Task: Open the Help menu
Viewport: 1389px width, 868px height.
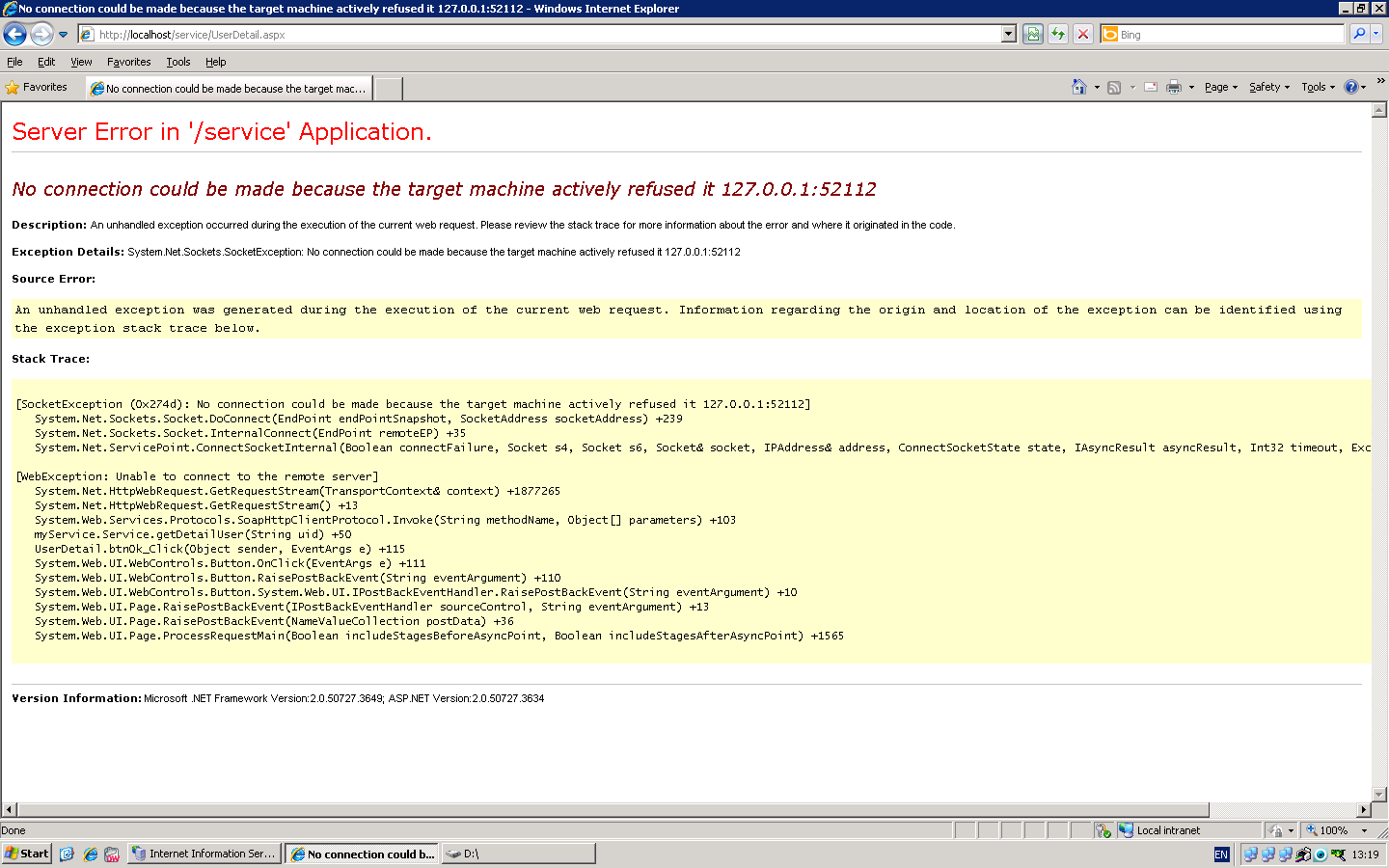Action: tap(216, 62)
